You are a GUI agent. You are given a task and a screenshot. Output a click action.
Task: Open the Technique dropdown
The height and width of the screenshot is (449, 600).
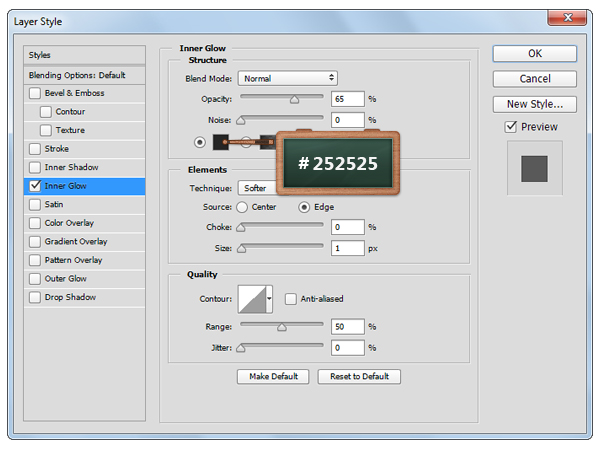pos(256,188)
